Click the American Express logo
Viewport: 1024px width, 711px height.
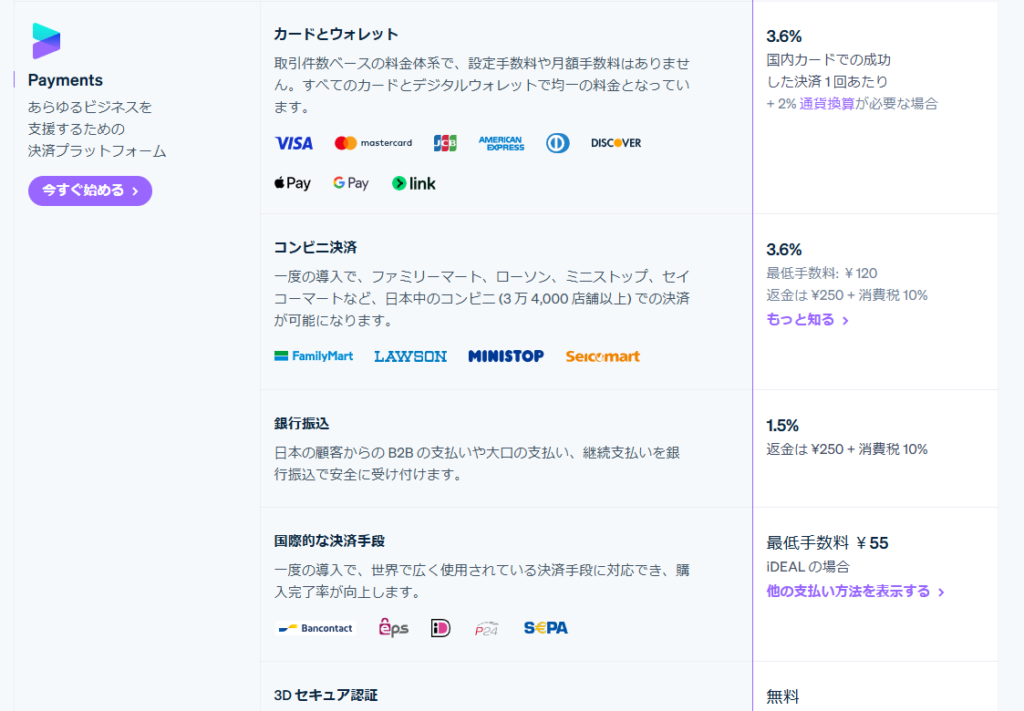coord(501,143)
